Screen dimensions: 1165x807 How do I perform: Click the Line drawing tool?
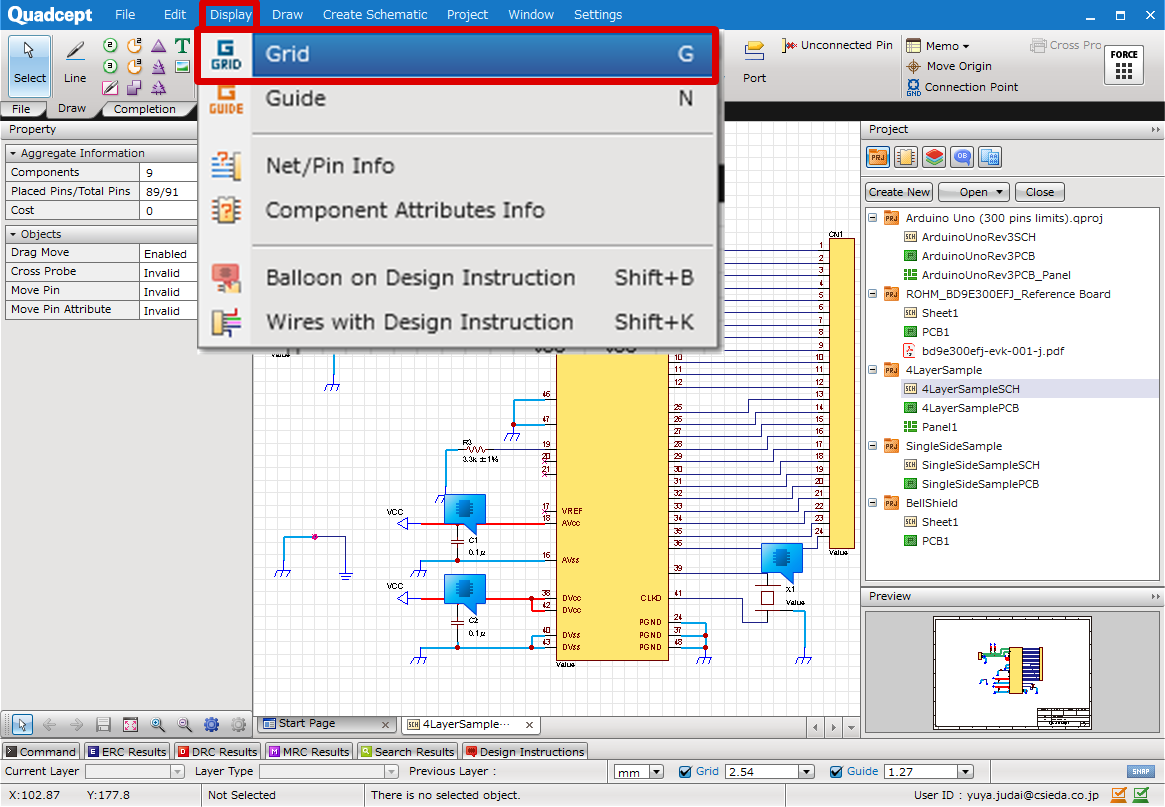pos(75,61)
